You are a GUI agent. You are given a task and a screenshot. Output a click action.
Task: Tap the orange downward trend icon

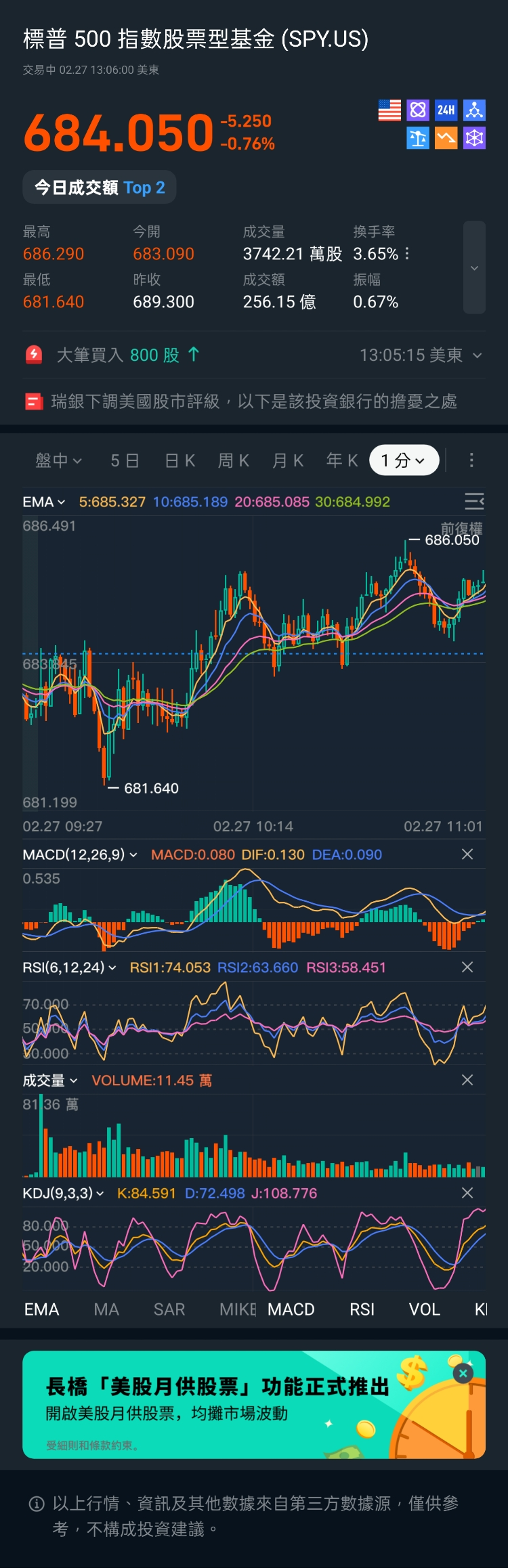pyautogui.click(x=446, y=139)
